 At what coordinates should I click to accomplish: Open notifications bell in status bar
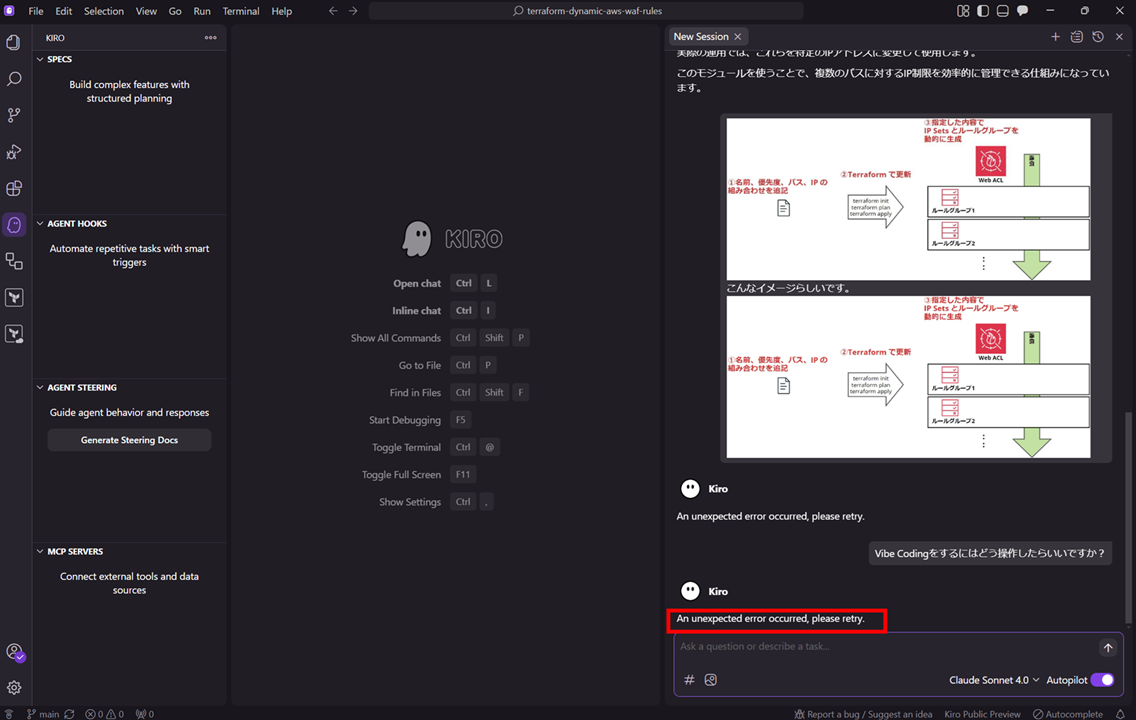[1120, 713]
